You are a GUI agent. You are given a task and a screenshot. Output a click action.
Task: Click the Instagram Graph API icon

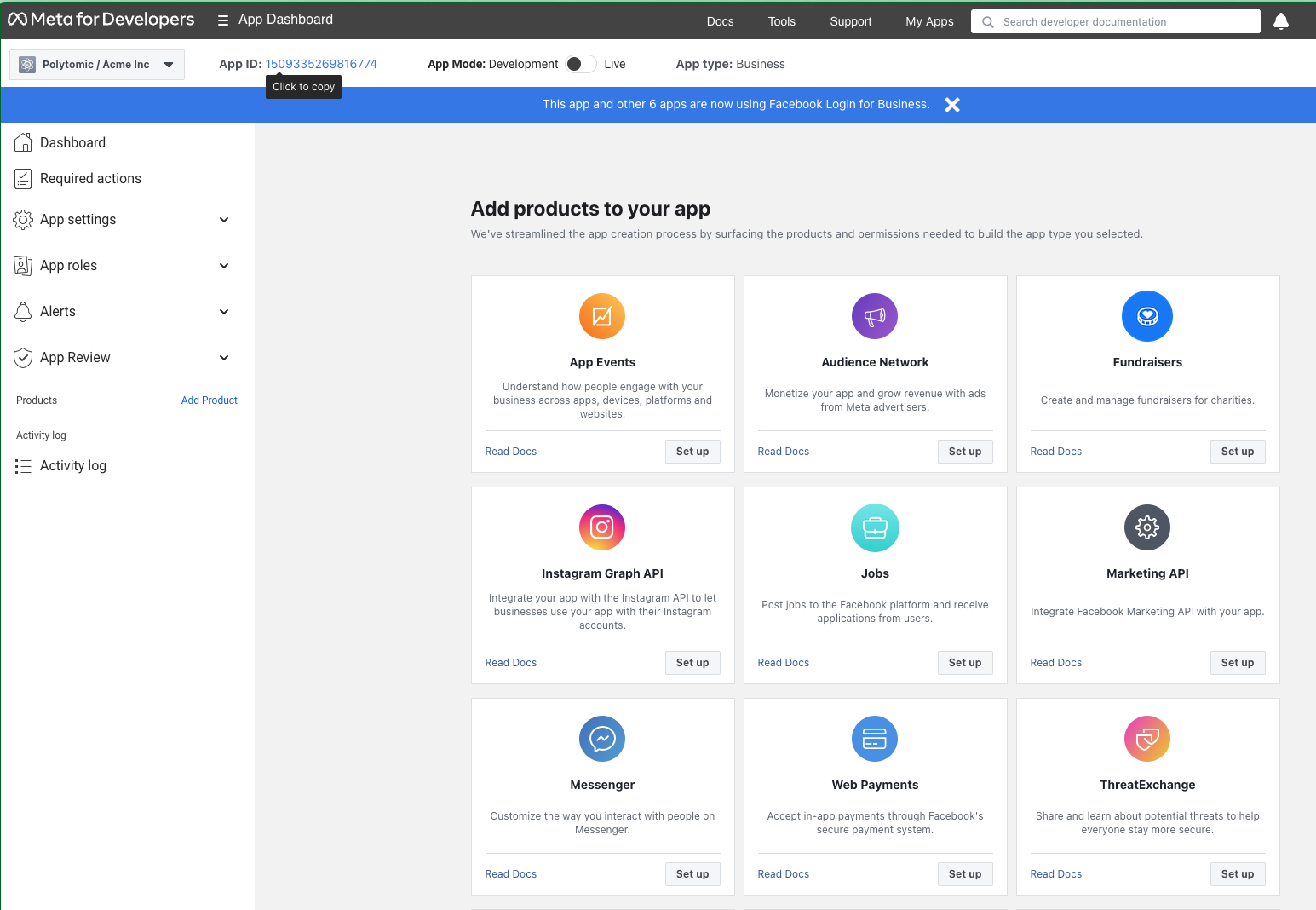[602, 527]
